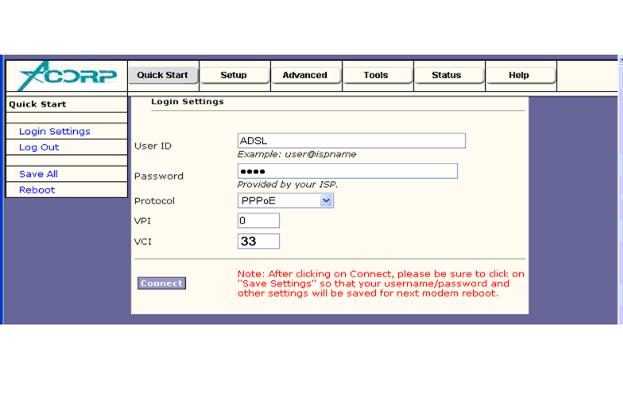The height and width of the screenshot is (413, 623).
Task: Switch to the Quick Start tab
Action: [x=164, y=75]
